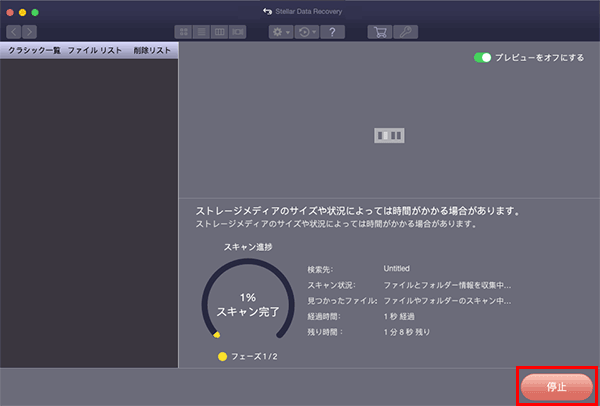The height and width of the screenshot is (406, 600).
Task: Switch to cover flow view
Action: [x=238, y=32]
